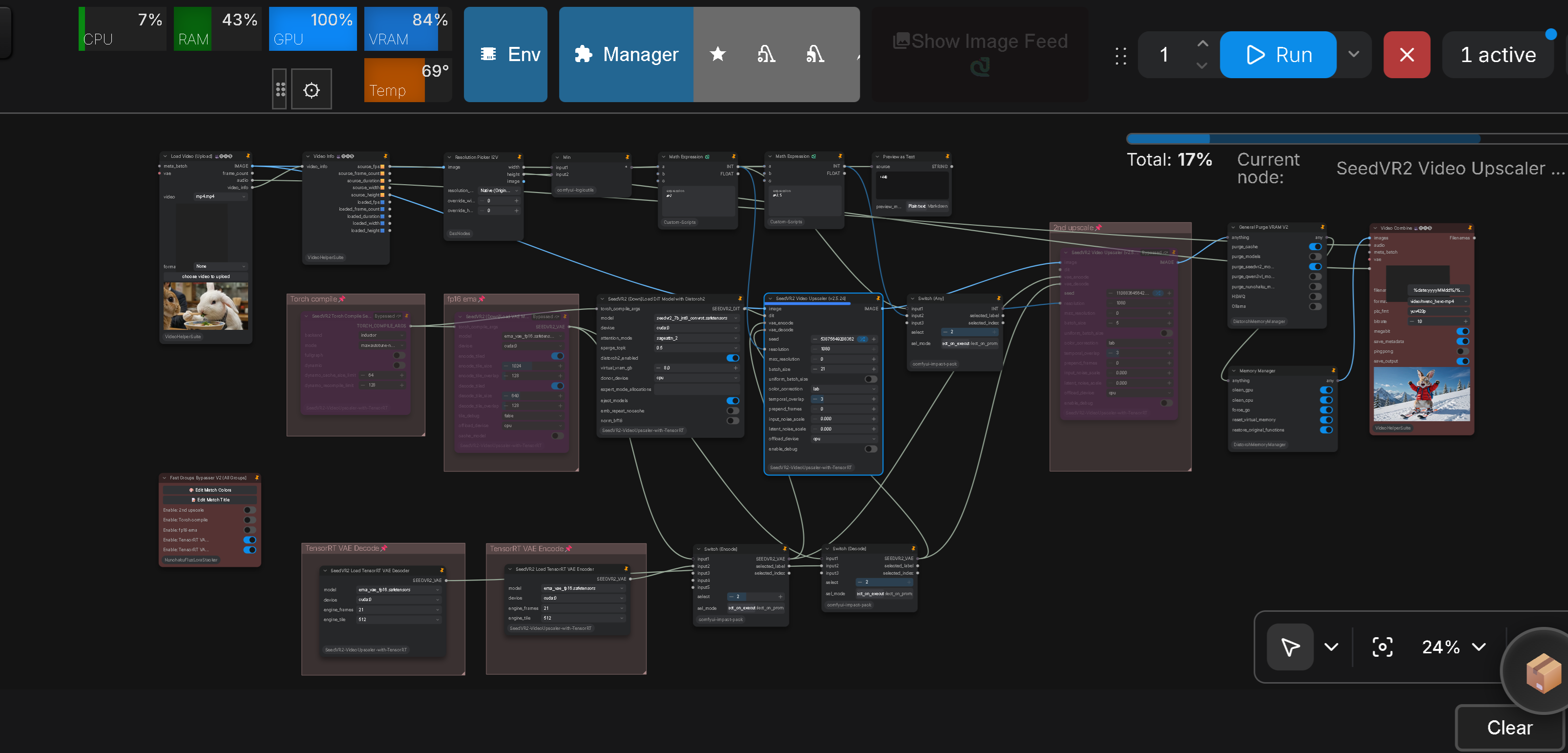
Task: Toggle force_gc in Memory Manager
Action: [x=1326, y=410]
